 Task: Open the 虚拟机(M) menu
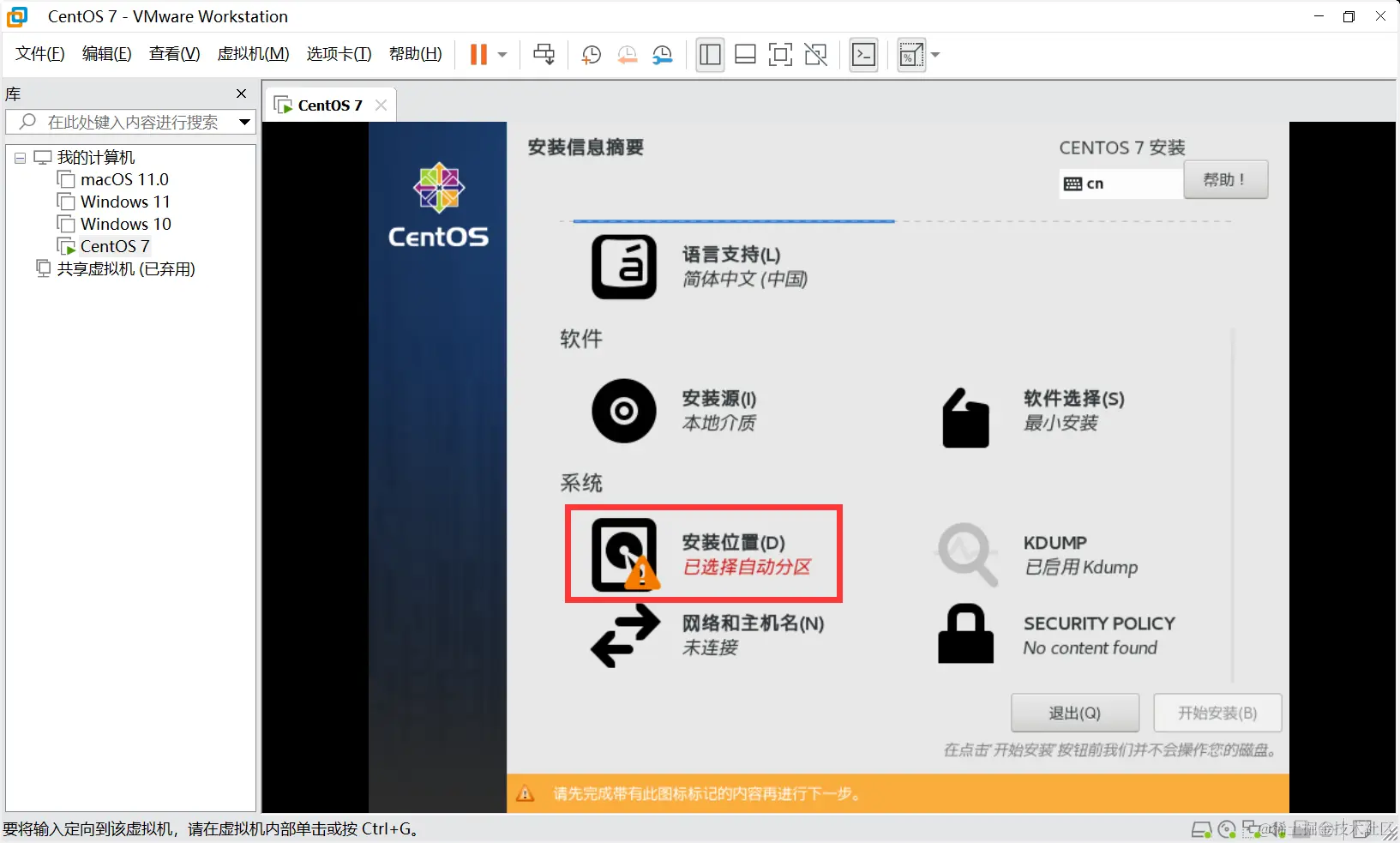(253, 54)
